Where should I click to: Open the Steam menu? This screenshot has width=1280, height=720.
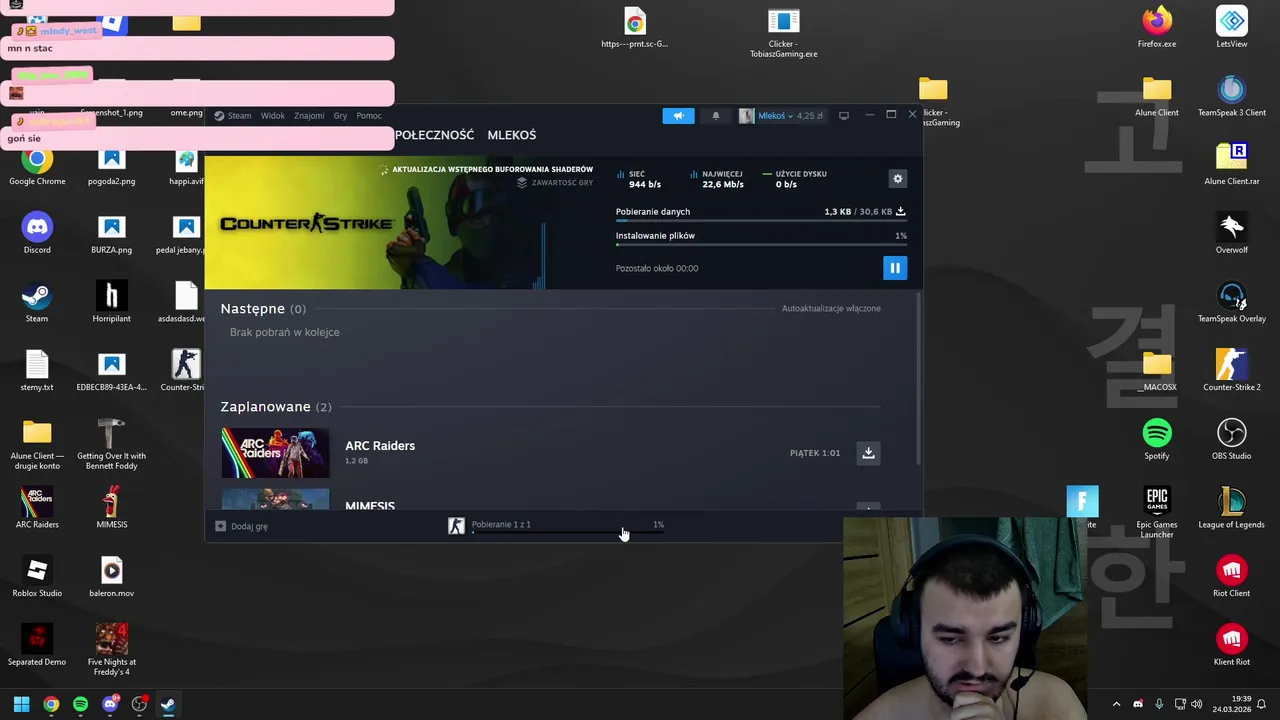[233, 116]
